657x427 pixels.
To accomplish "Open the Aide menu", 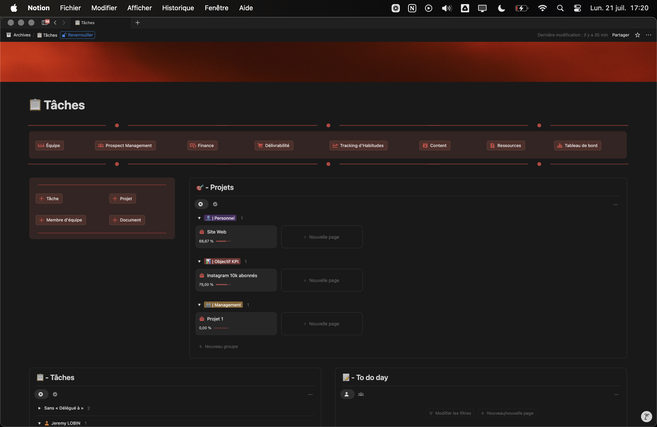I will coord(246,8).
